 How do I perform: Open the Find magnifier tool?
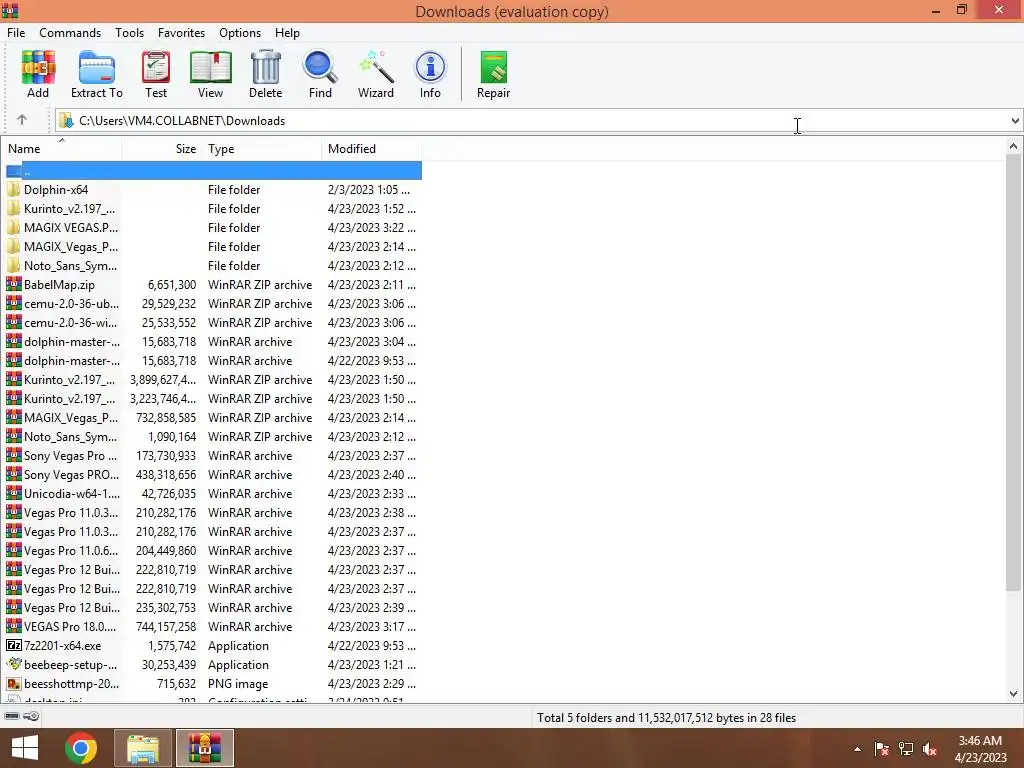[320, 74]
